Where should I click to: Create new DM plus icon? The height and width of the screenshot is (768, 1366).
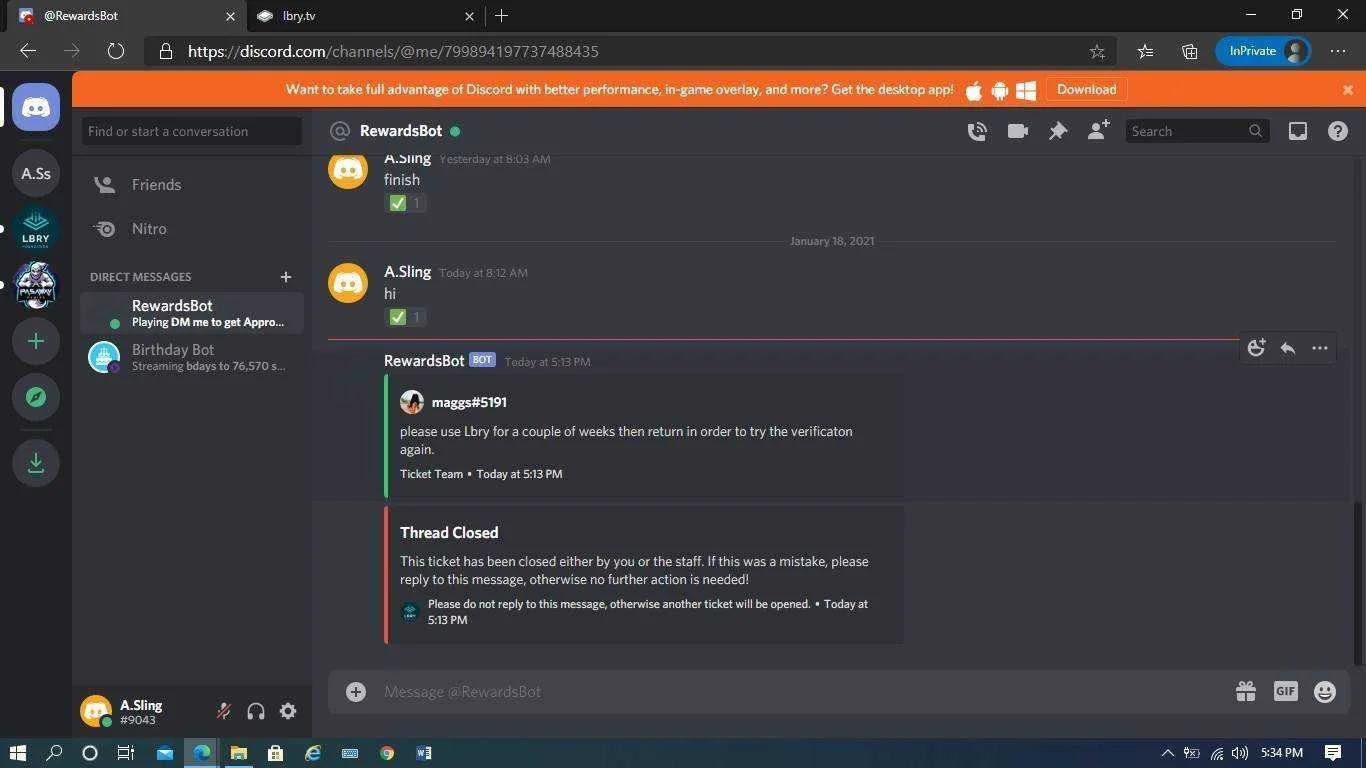click(286, 277)
